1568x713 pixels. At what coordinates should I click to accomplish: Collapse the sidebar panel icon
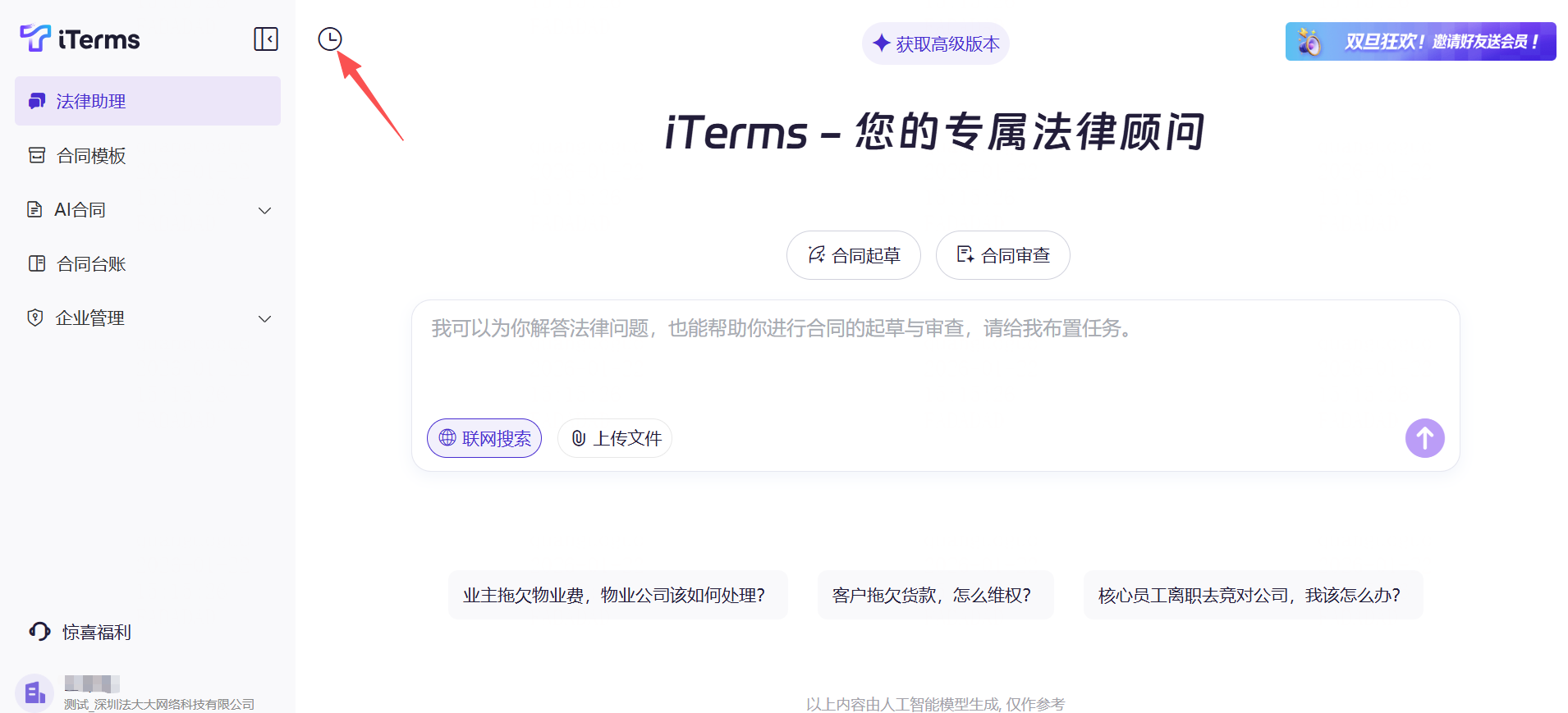[x=266, y=39]
